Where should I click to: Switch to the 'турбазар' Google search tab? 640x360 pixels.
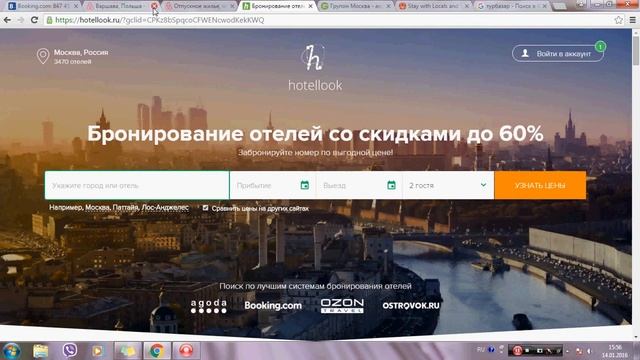[511, 6]
